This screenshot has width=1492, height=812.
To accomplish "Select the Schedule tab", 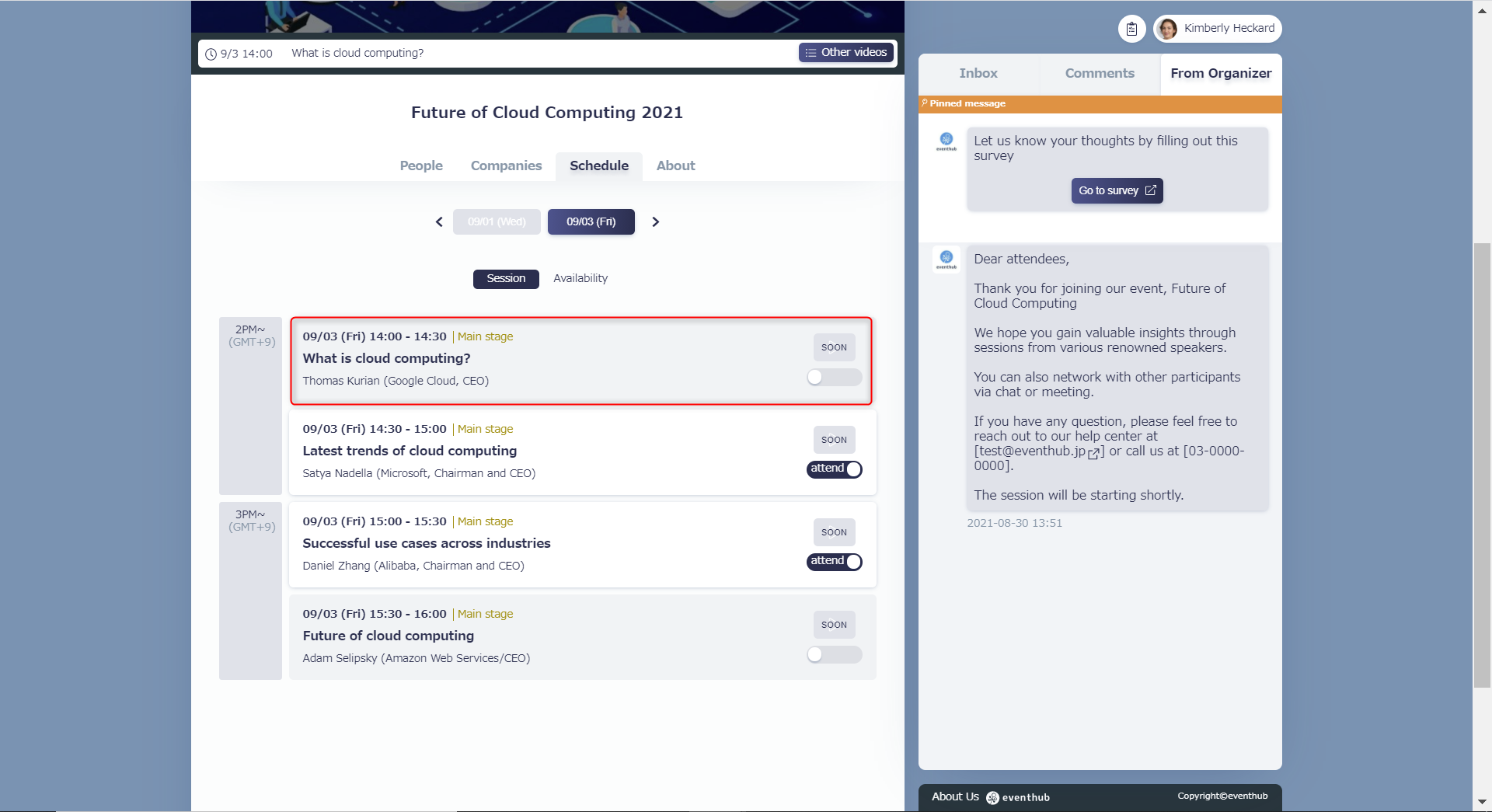I will [x=599, y=166].
